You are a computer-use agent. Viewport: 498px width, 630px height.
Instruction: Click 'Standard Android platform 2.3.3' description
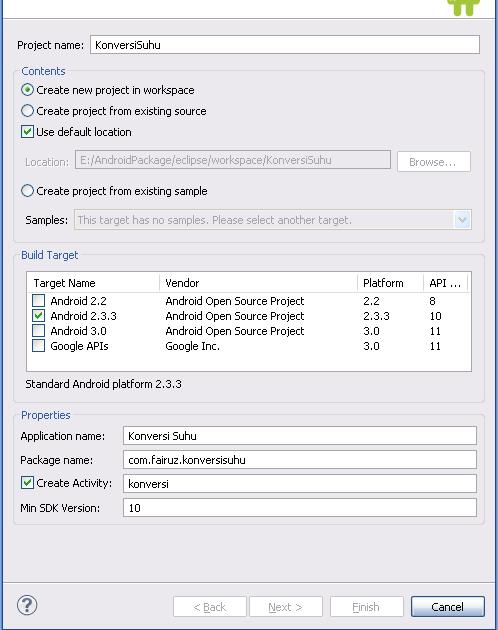103,384
